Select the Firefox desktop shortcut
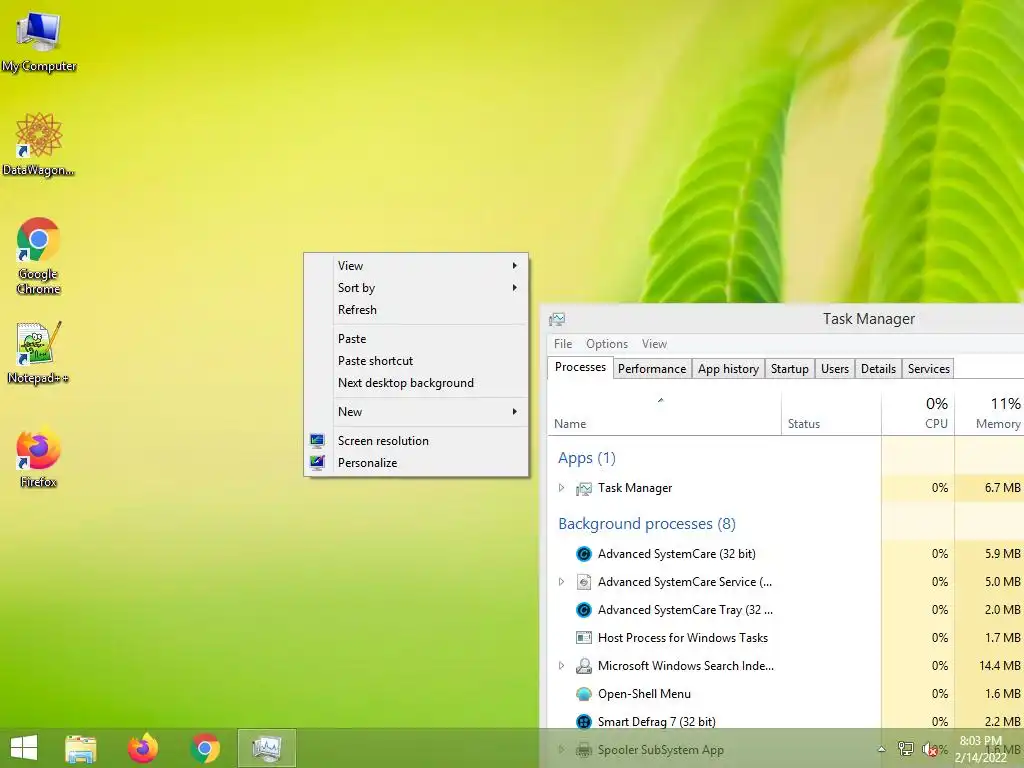1024x768 pixels. 39,458
